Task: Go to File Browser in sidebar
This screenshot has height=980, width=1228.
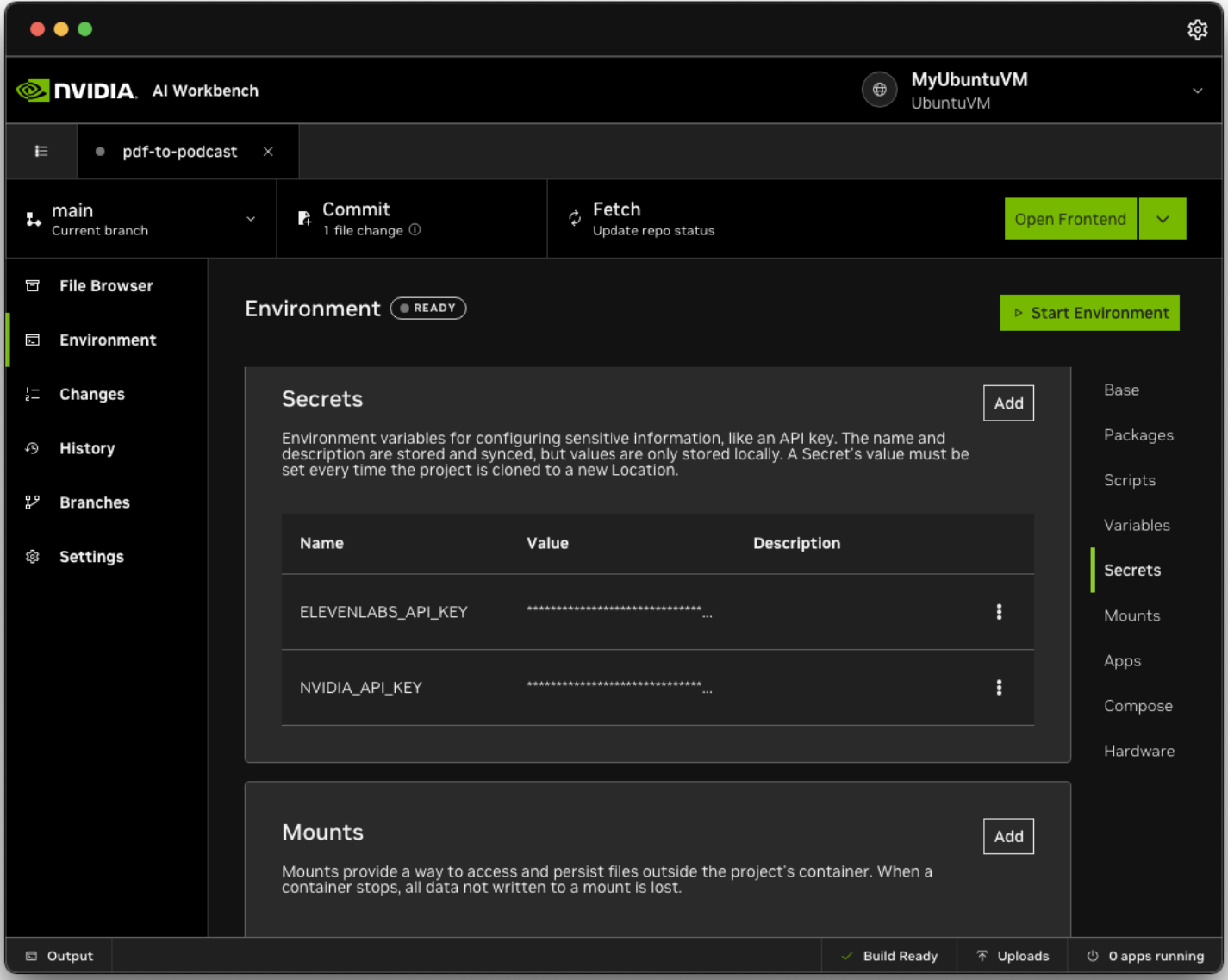Action: 105,286
